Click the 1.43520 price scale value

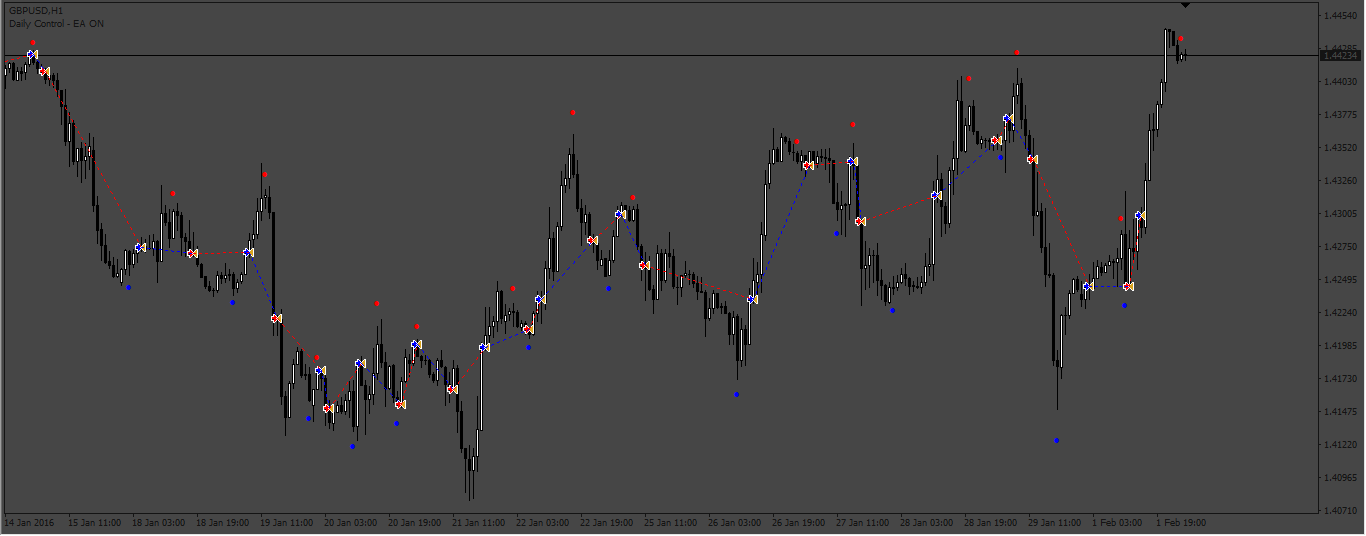click(x=1340, y=148)
